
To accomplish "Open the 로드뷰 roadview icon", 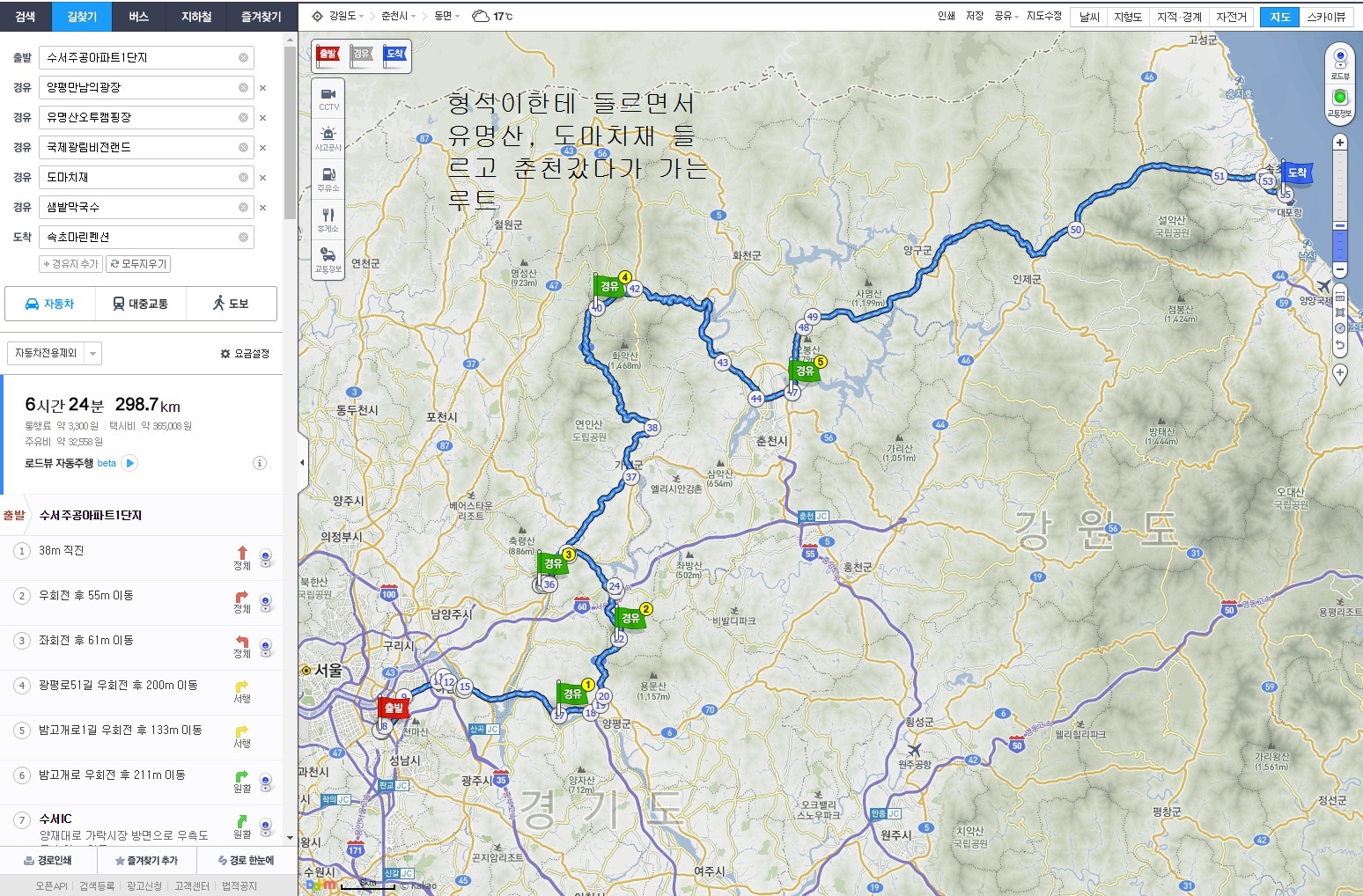I will pos(1339,61).
